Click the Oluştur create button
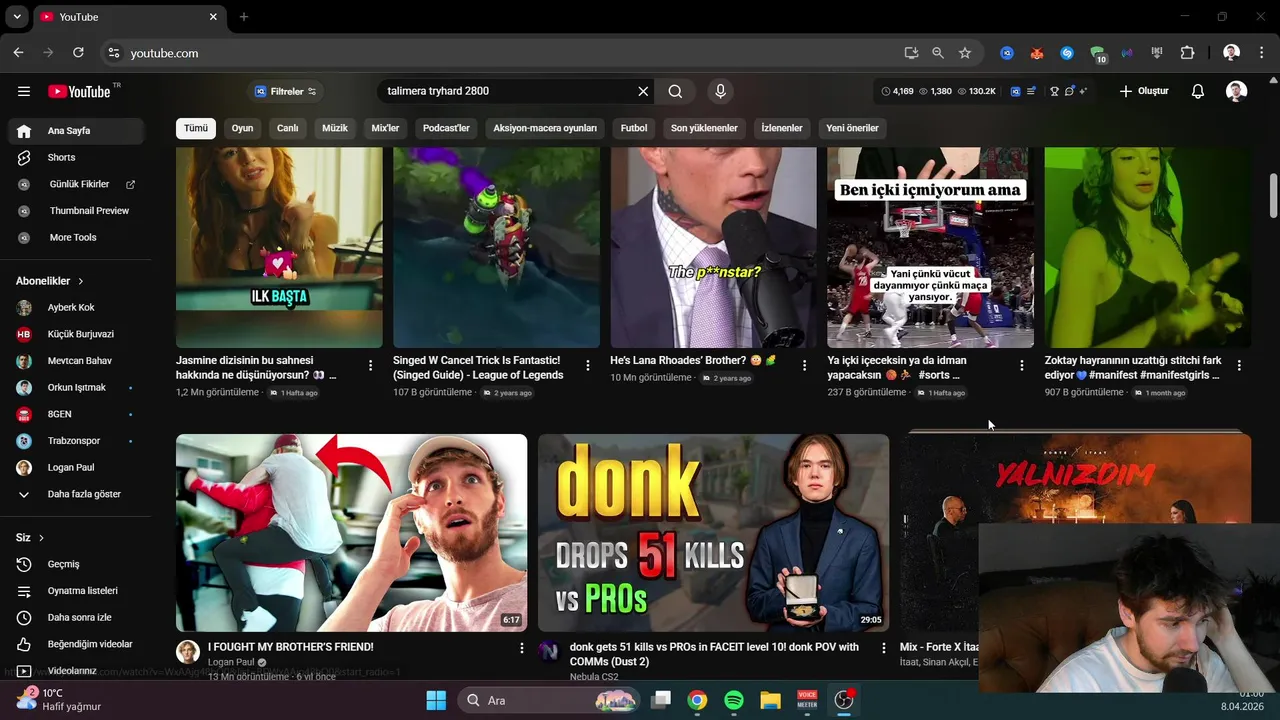Viewport: 1280px width, 720px height. pos(1144,91)
